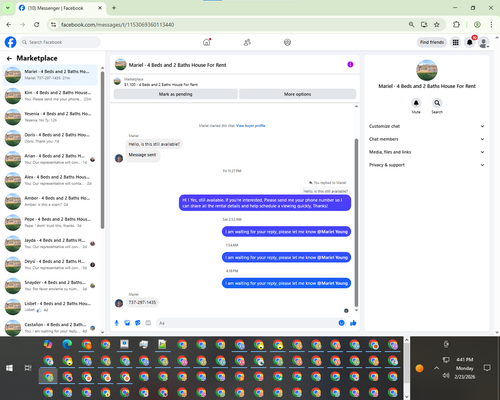Viewport: 500px width, 400px height.
Task: Open a new Chrome tab
Action: [x=114, y=8]
